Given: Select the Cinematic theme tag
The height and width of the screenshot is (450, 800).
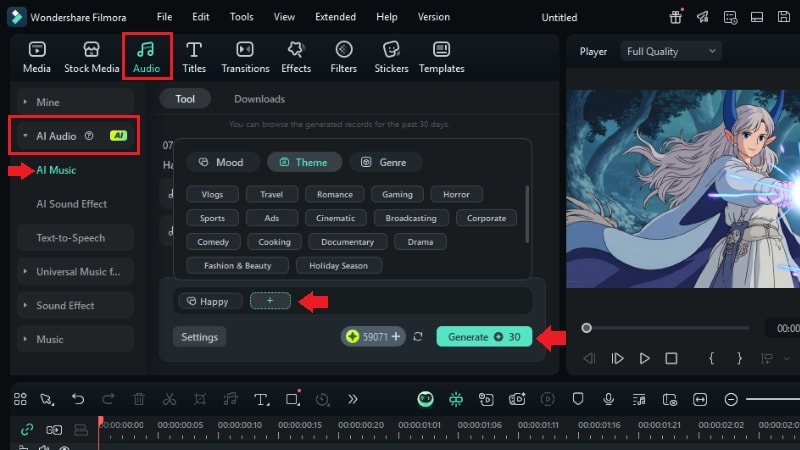Looking at the screenshot, I should [x=335, y=218].
